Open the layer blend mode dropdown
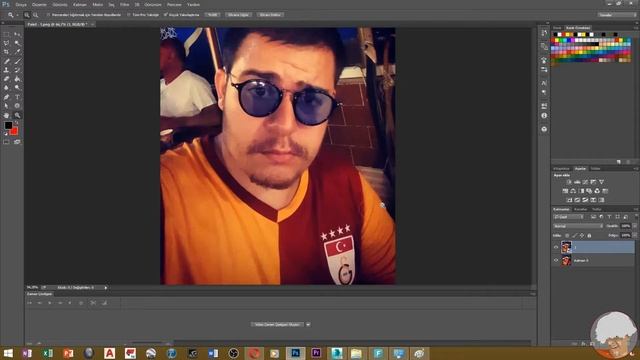Viewport: 640px width, 360px height. [x=578, y=226]
